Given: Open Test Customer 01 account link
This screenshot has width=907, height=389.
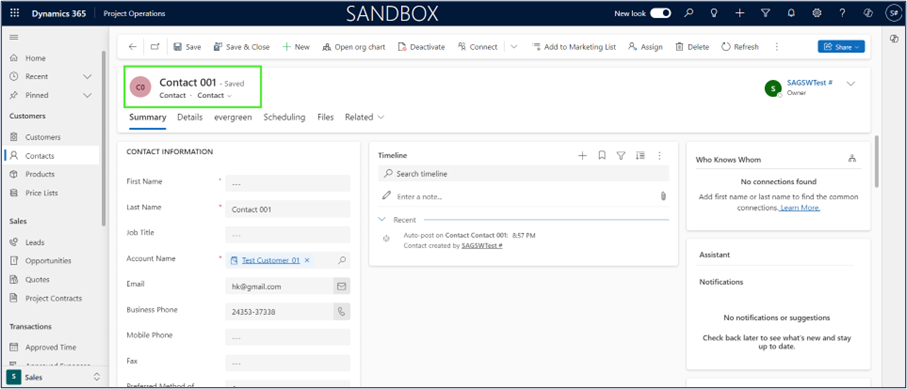Looking at the screenshot, I should [271, 260].
